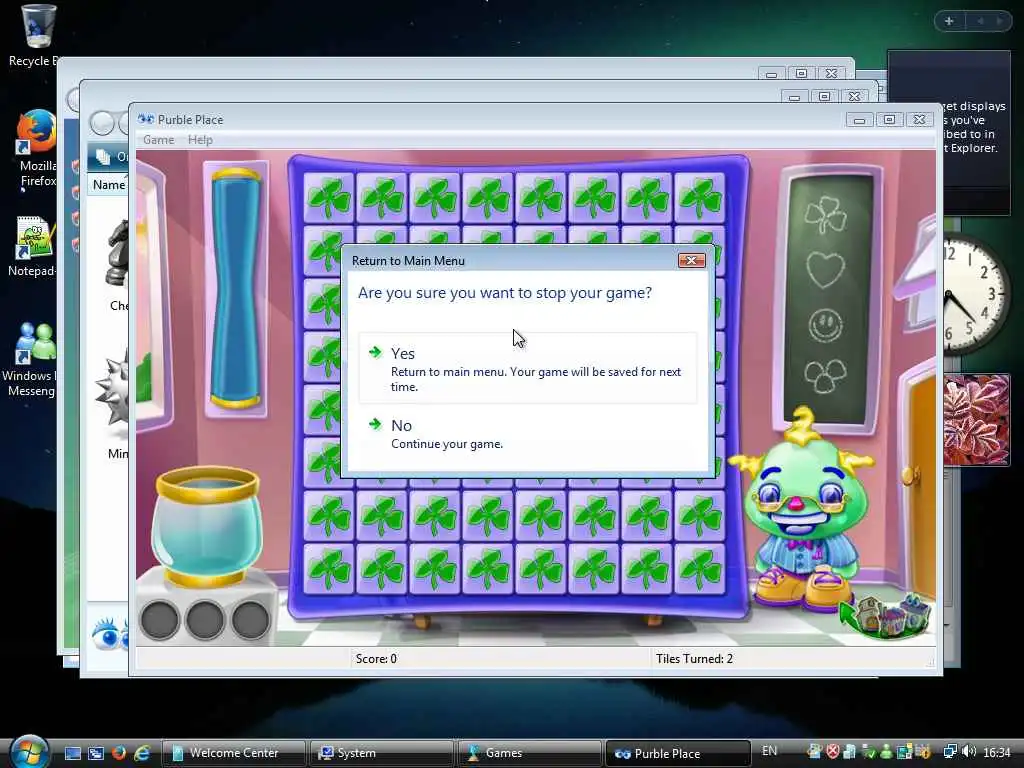Click Switch between windows quick launch icon
Image resolution: width=1024 pixels, height=768 pixels.
click(x=95, y=753)
